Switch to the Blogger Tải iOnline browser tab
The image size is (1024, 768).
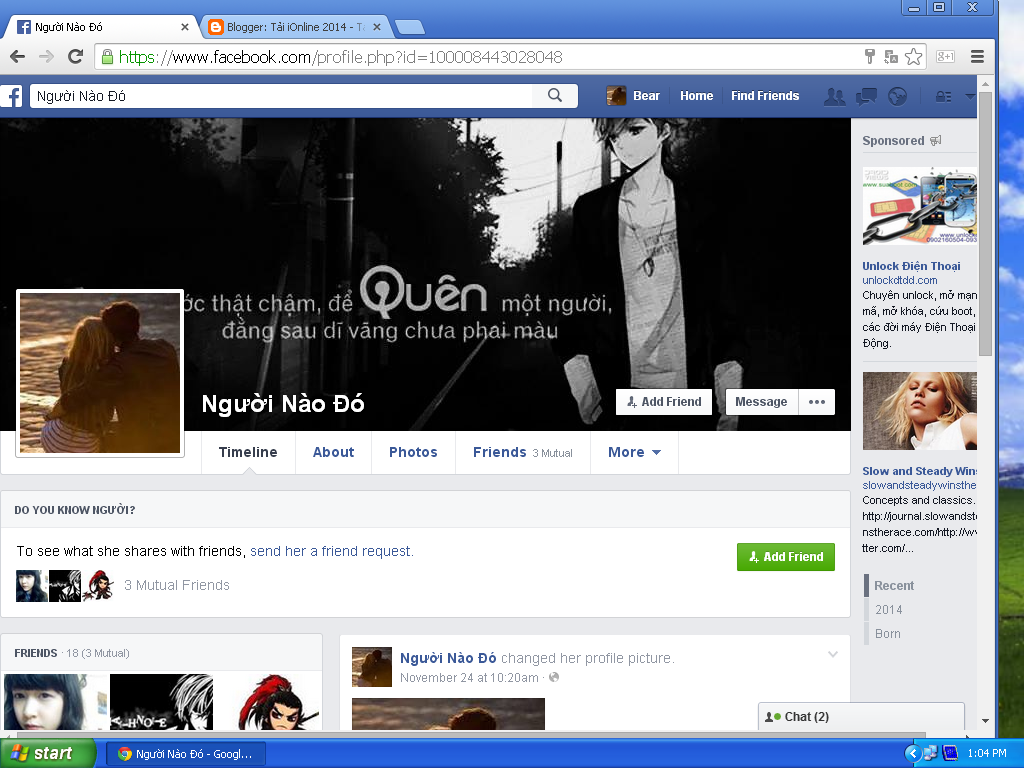pos(295,27)
